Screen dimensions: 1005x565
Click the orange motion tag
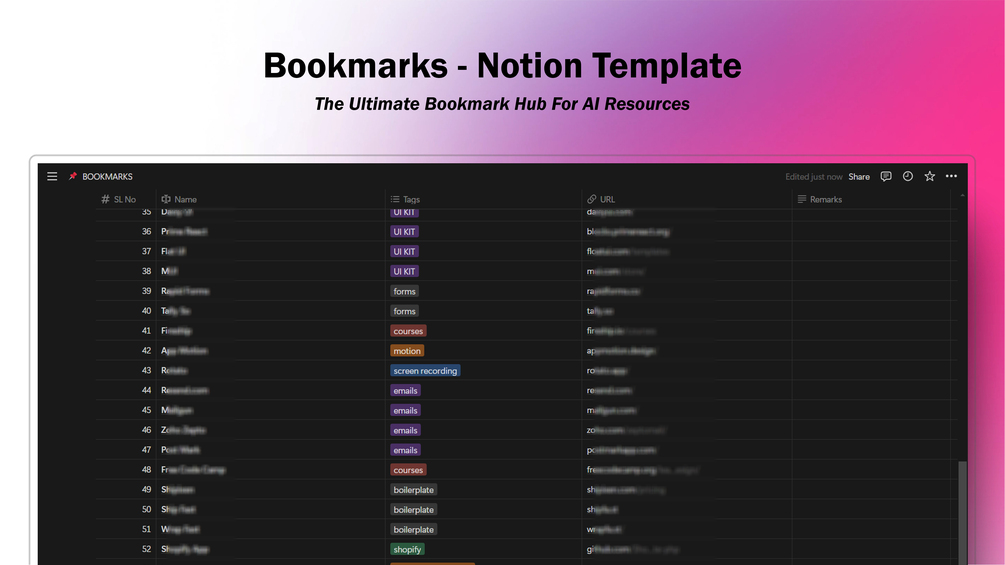pos(407,350)
